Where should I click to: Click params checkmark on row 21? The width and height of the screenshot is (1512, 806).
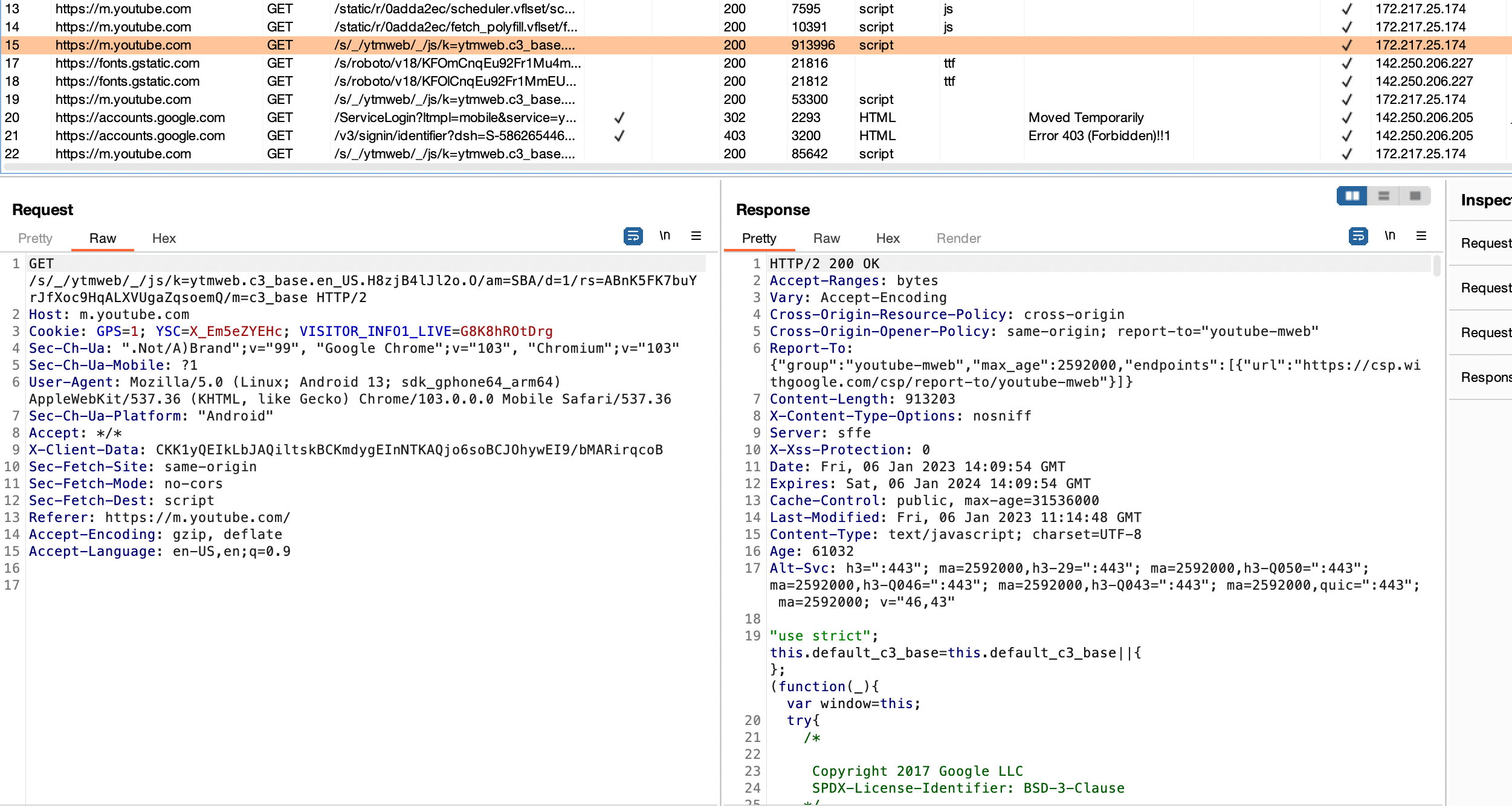click(x=619, y=136)
